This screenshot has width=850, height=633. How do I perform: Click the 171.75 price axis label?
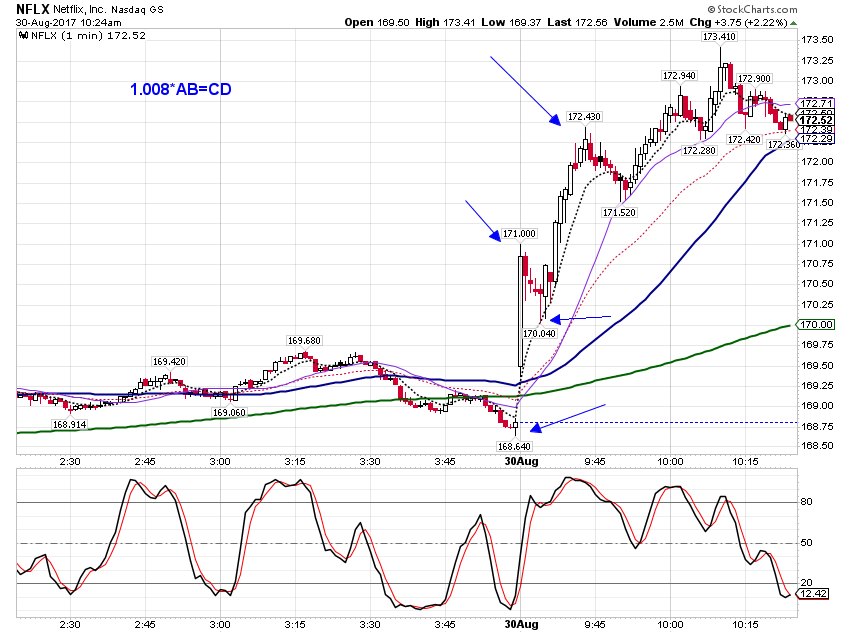tap(817, 182)
